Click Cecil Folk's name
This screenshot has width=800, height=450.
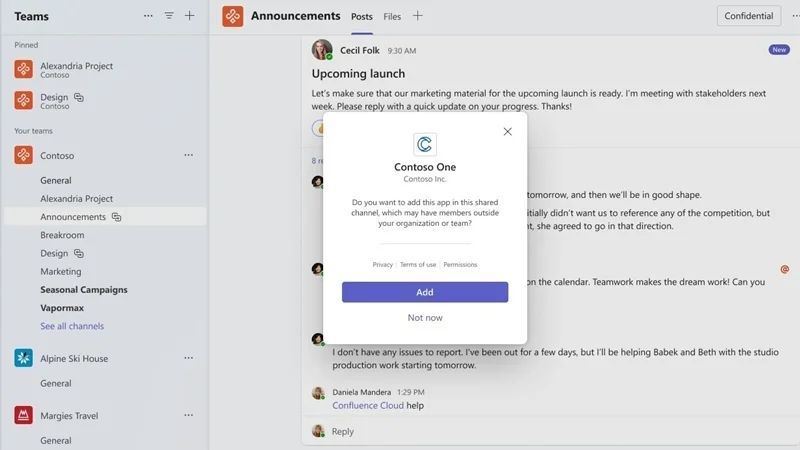pyautogui.click(x=360, y=51)
